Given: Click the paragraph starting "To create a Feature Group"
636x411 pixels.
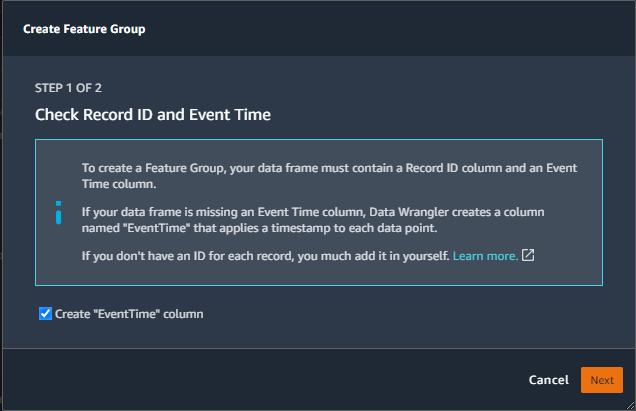Looking at the screenshot, I should 329,176.
